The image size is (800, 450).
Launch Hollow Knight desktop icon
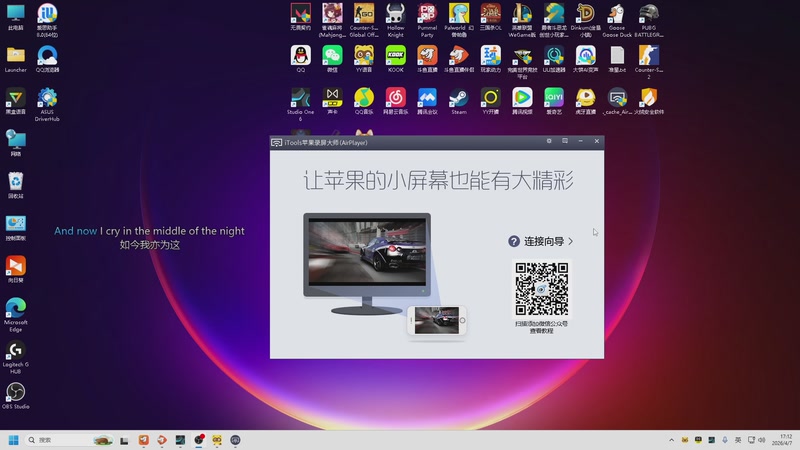395,20
